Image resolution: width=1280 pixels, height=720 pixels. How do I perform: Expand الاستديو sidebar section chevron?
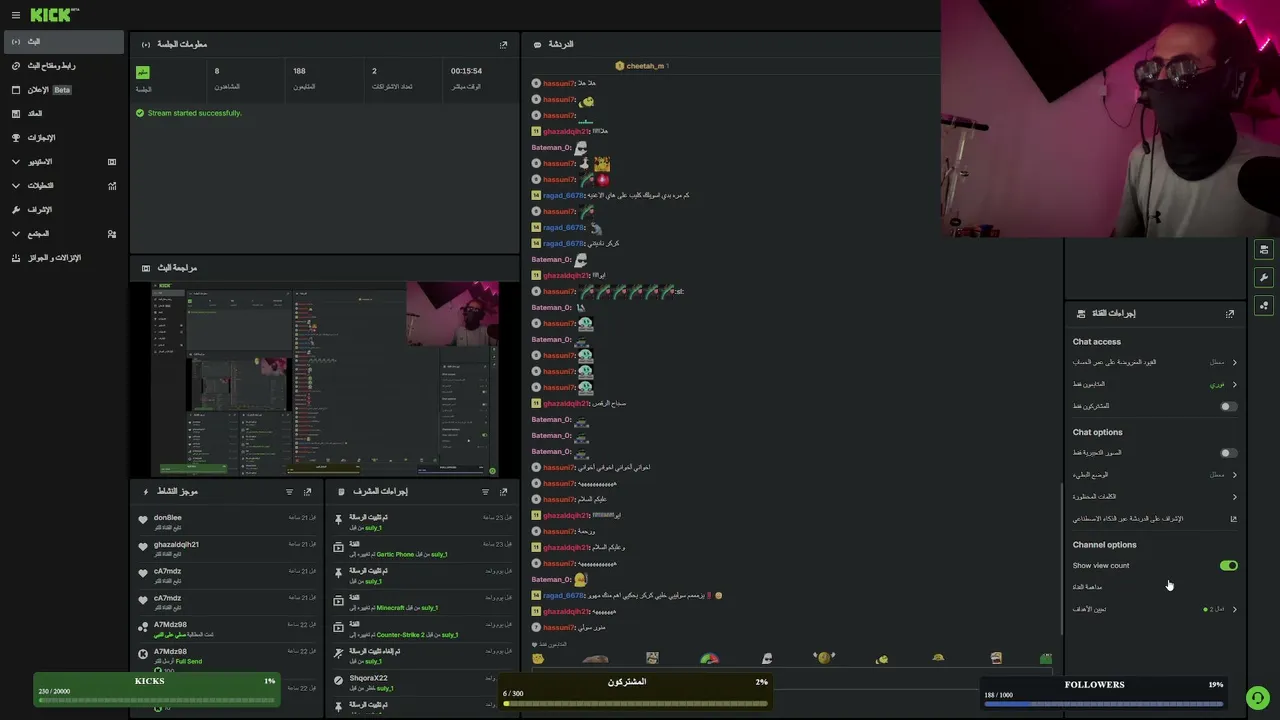click(15, 162)
